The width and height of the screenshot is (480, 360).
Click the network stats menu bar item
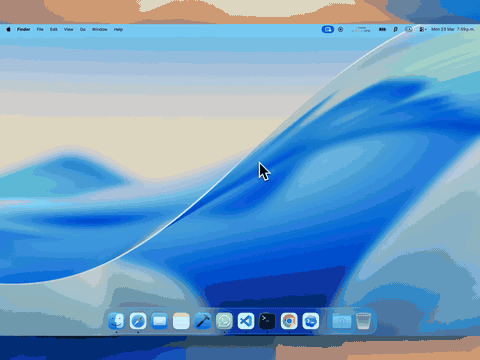361,29
